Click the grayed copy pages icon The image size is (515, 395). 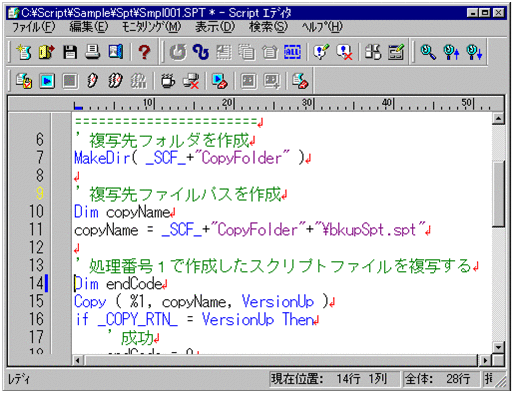point(247,52)
